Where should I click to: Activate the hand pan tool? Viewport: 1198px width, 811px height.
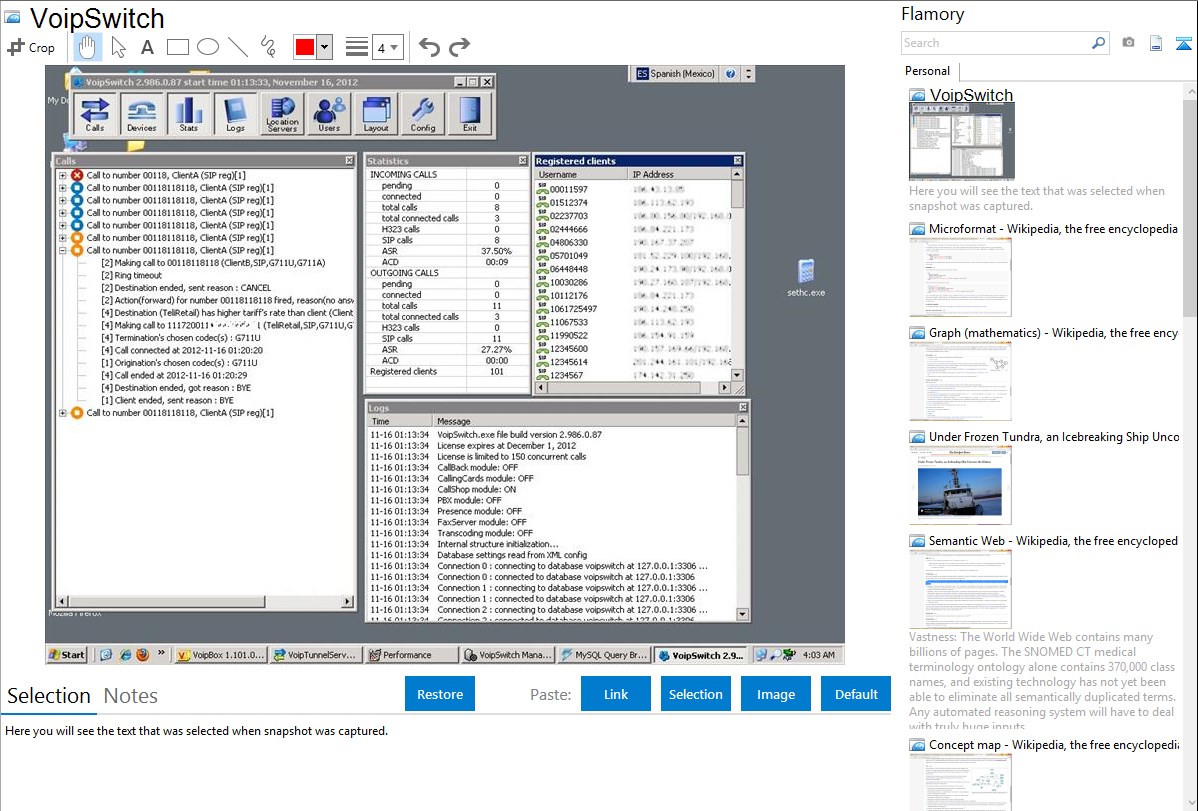pos(88,47)
